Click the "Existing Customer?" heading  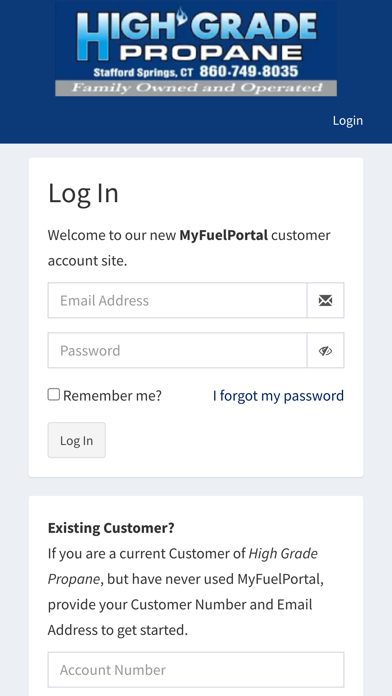click(x=111, y=528)
